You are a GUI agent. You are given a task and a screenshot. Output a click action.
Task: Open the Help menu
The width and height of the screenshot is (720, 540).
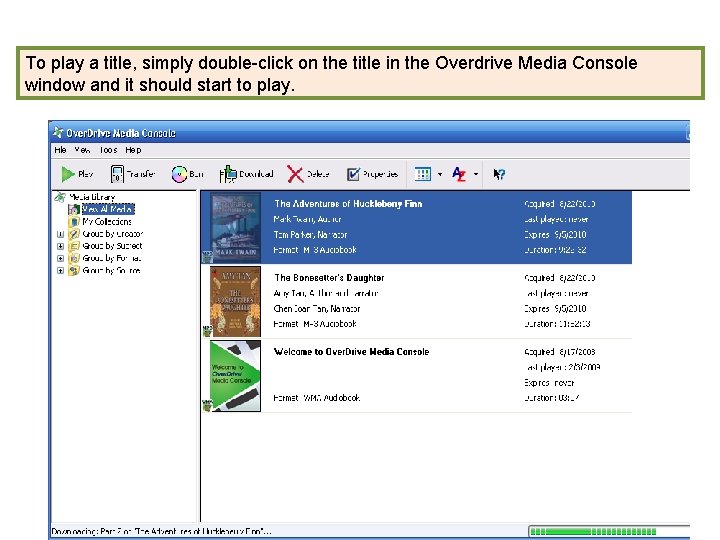133,150
